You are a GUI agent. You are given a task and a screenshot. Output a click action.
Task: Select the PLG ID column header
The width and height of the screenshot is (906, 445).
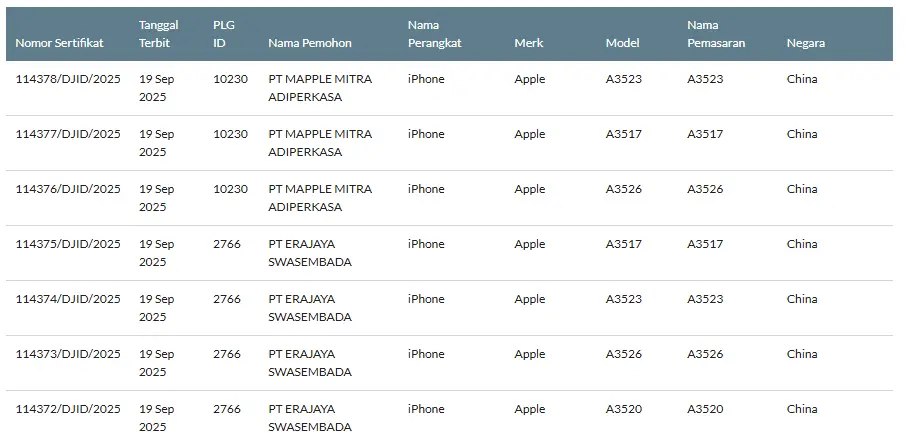point(224,34)
